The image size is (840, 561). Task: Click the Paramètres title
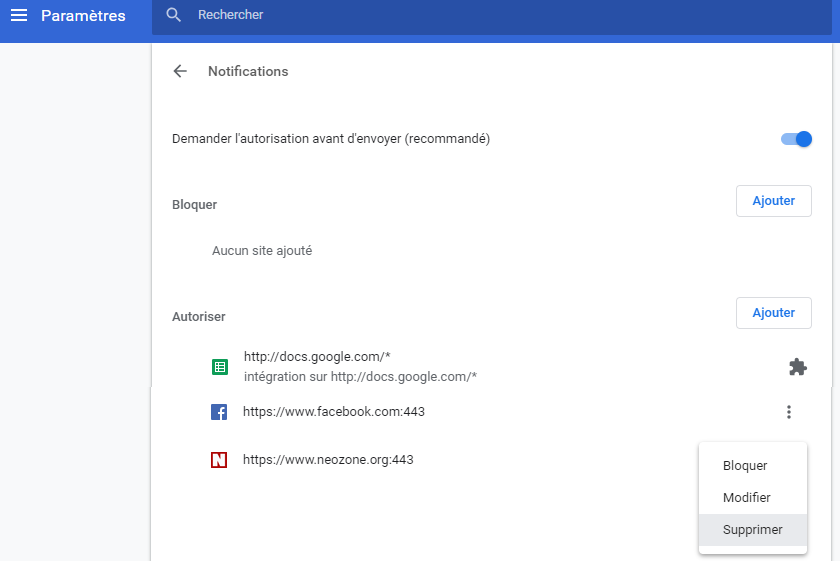click(x=83, y=16)
